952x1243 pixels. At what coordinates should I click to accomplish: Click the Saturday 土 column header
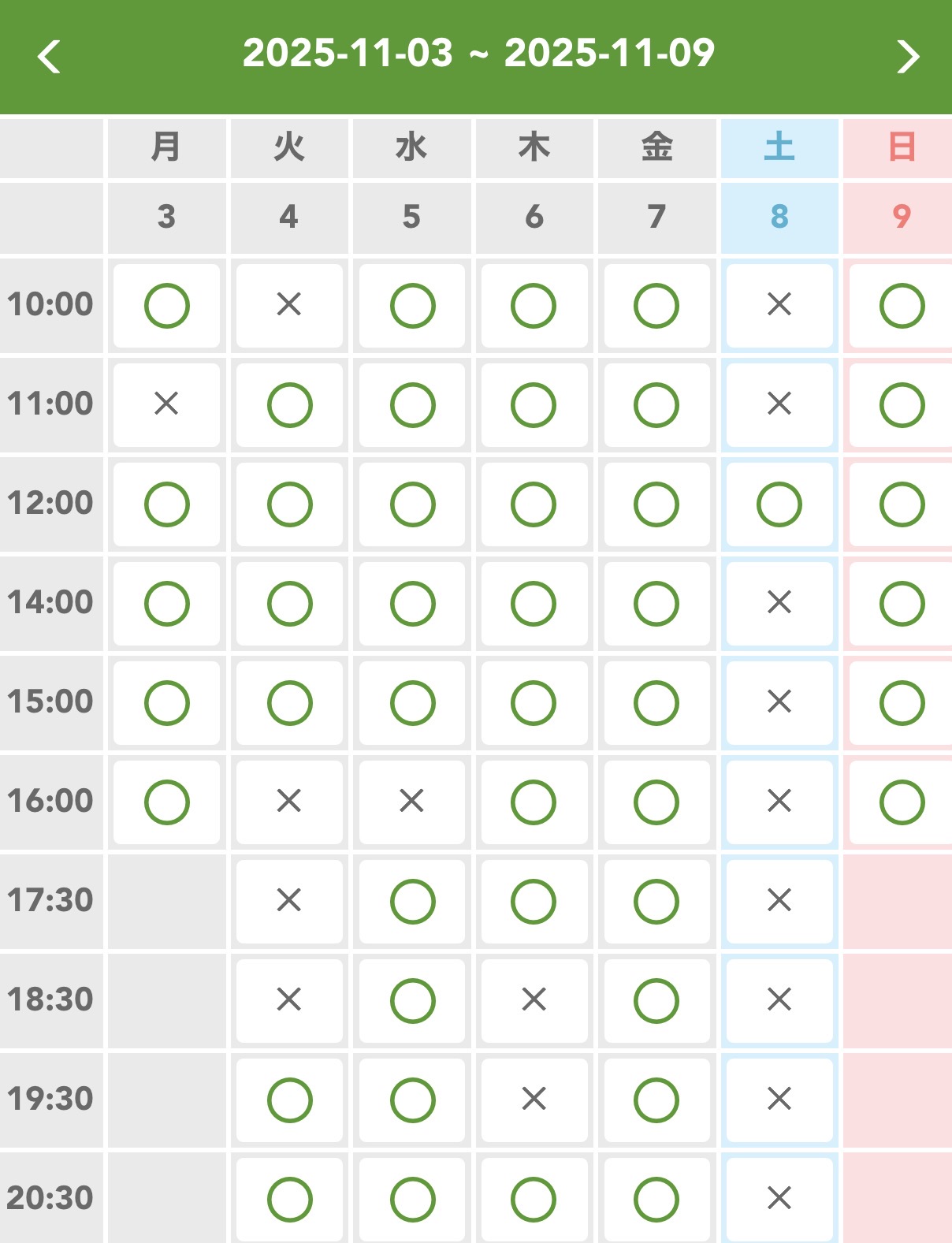tap(779, 147)
